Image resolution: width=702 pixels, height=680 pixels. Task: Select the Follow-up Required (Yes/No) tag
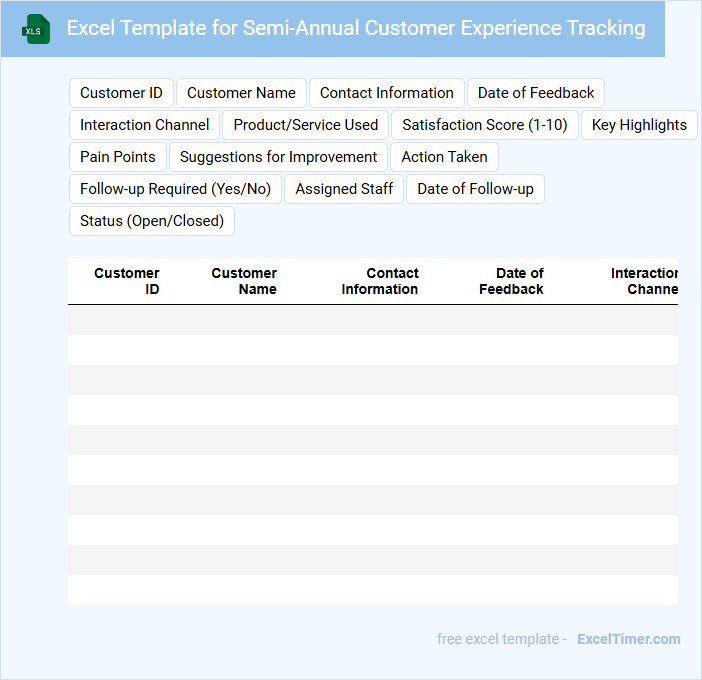click(176, 189)
